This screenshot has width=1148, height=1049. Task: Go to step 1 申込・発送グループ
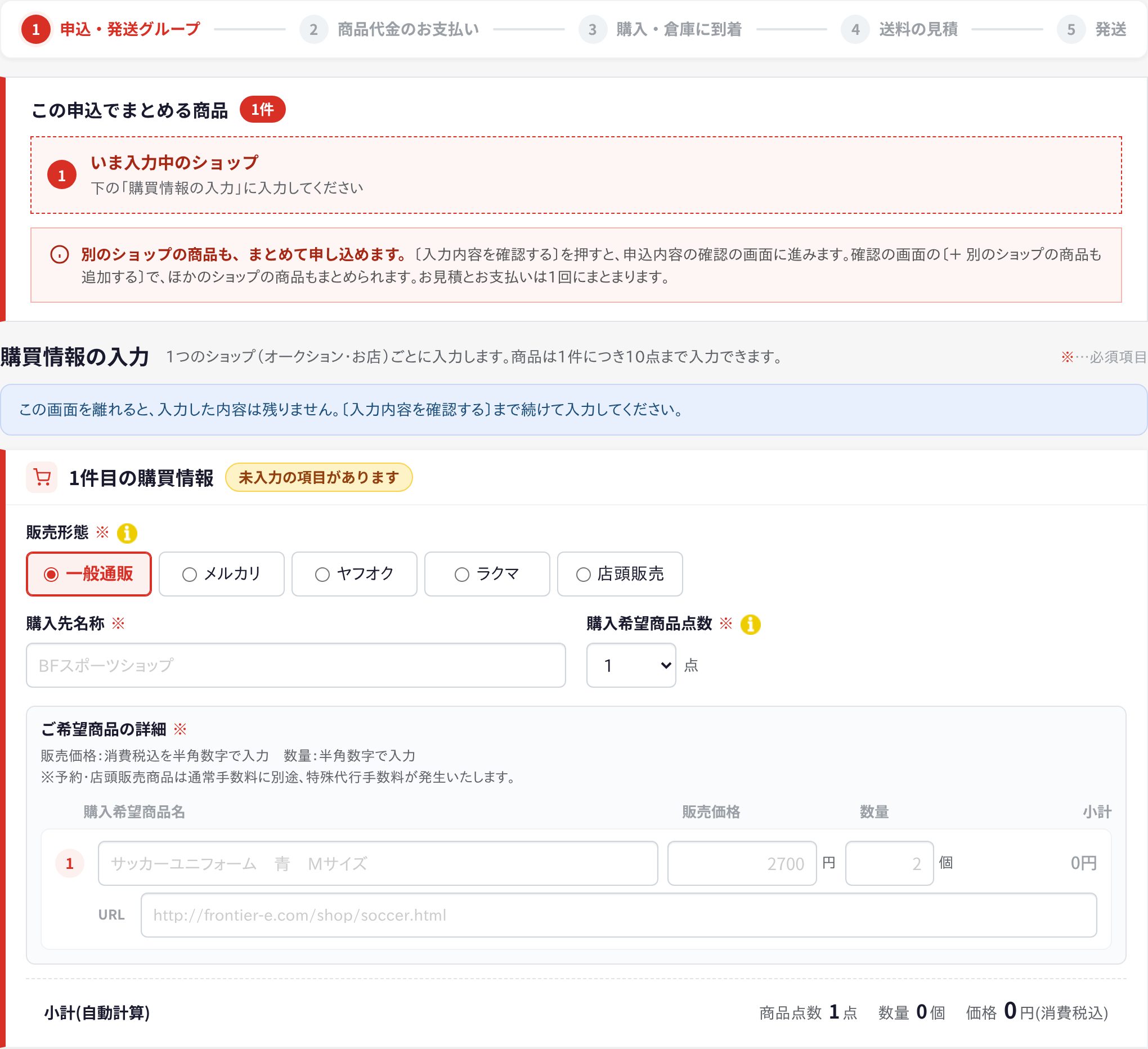tap(110, 29)
